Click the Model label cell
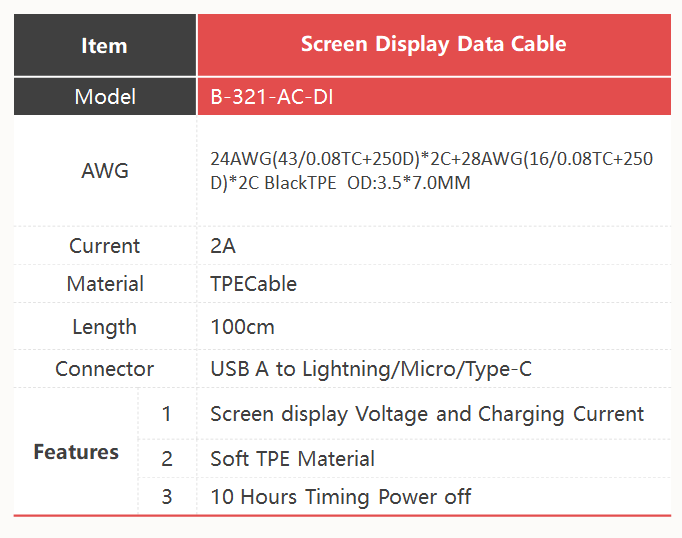This screenshot has height=538, width=682. pos(105,97)
